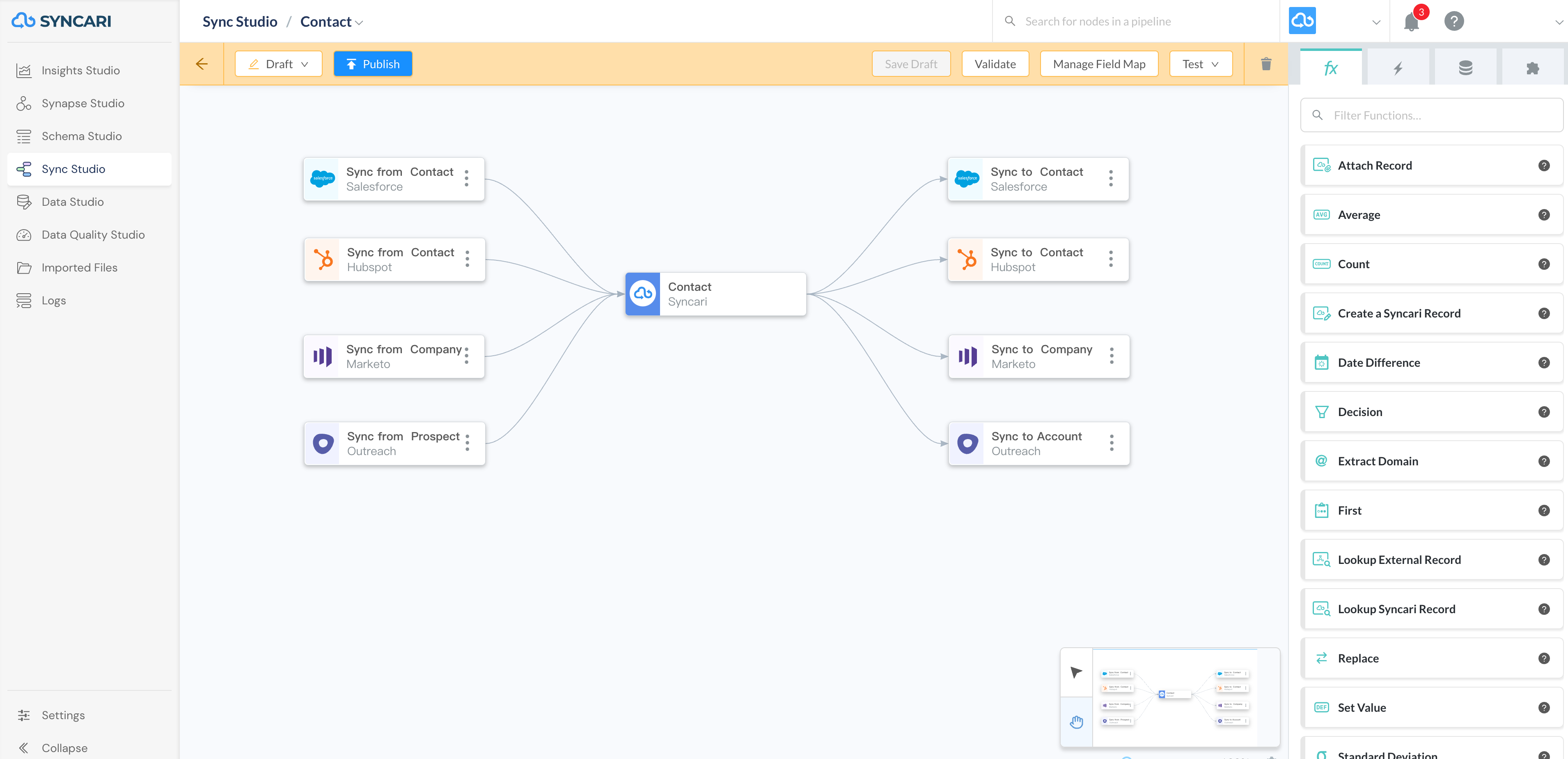Open Imported Files
Image resolution: width=1568 pixels, height=759 pixels.
(89, 268)
